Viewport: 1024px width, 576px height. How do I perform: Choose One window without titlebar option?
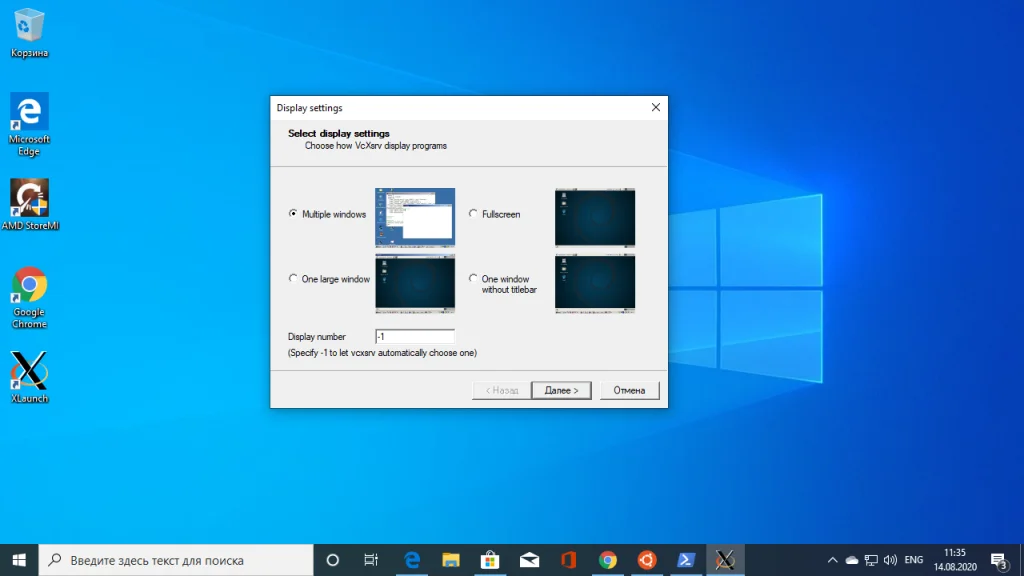[473, 279]
